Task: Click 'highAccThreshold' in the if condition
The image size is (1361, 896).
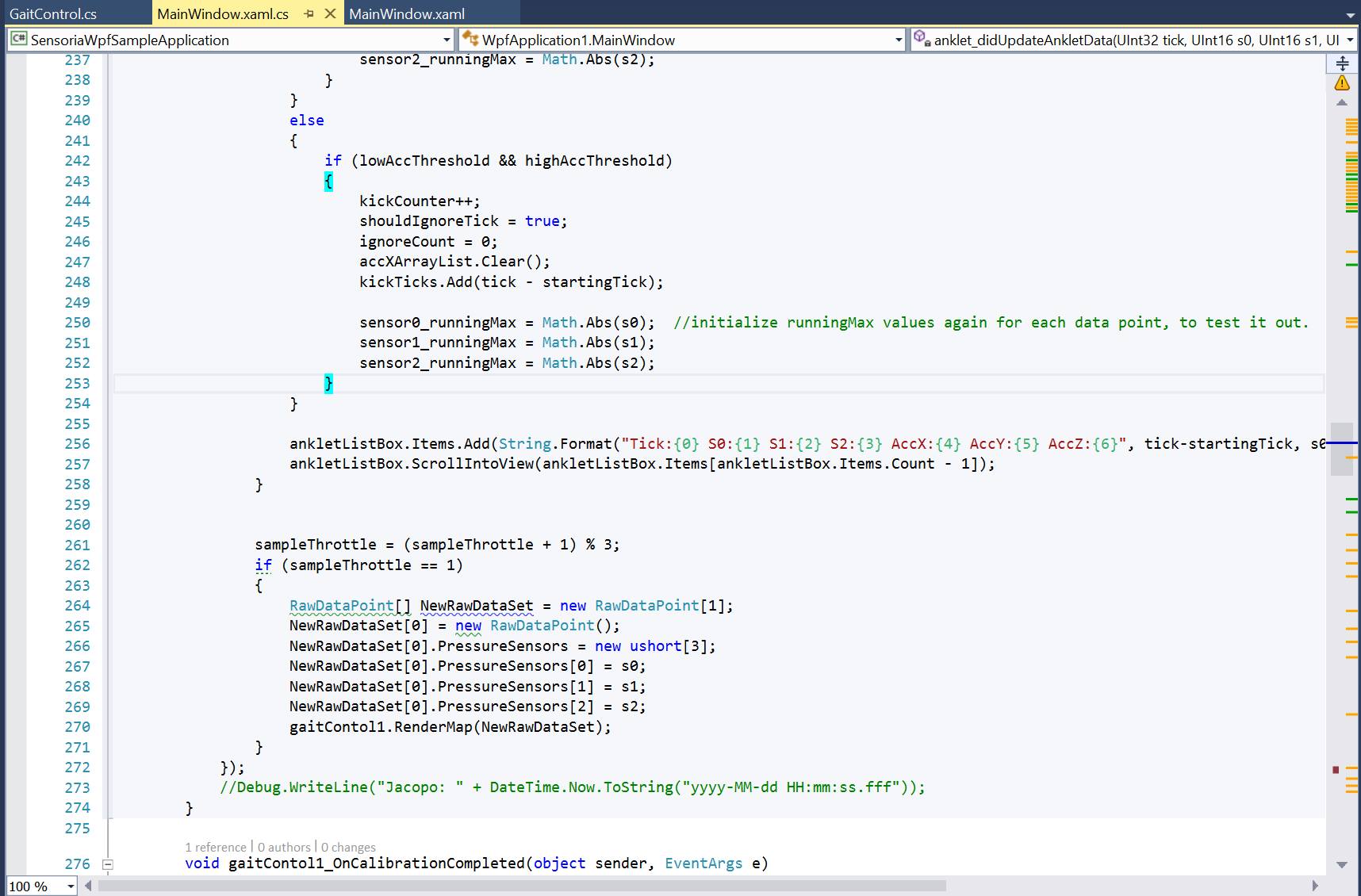Action: (x=594, y=161)
